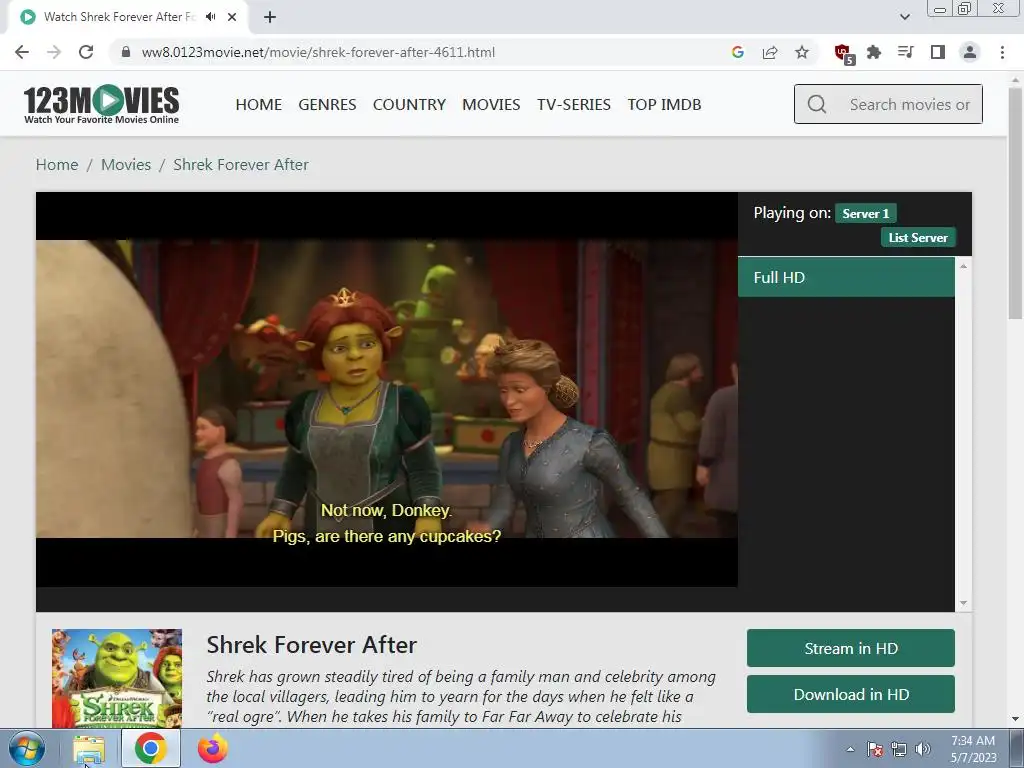The height and width of the screenshot is (768, 1024).
Task: Open the Extensions puzzle icon
Action: pyautogui.click(x=874, y=52)
